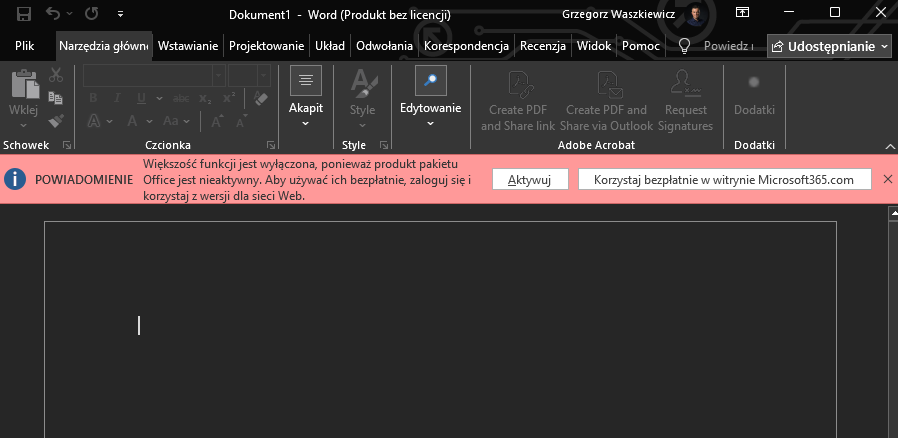
Task: Open Schowek dialog launcher
Action: point(67,145)
